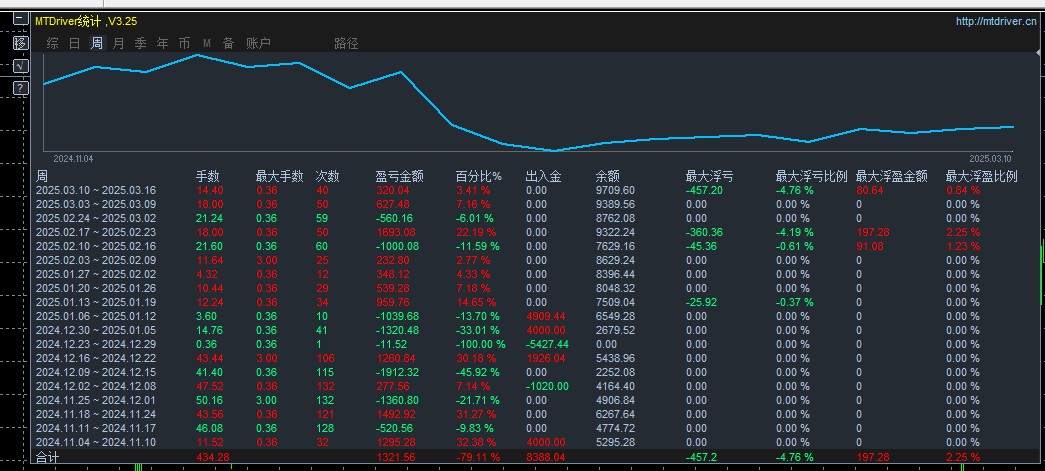Toggle the √ checkmark button in sidebar
The width and height of the screenshot is (1045, 471).
pos(21,66)
